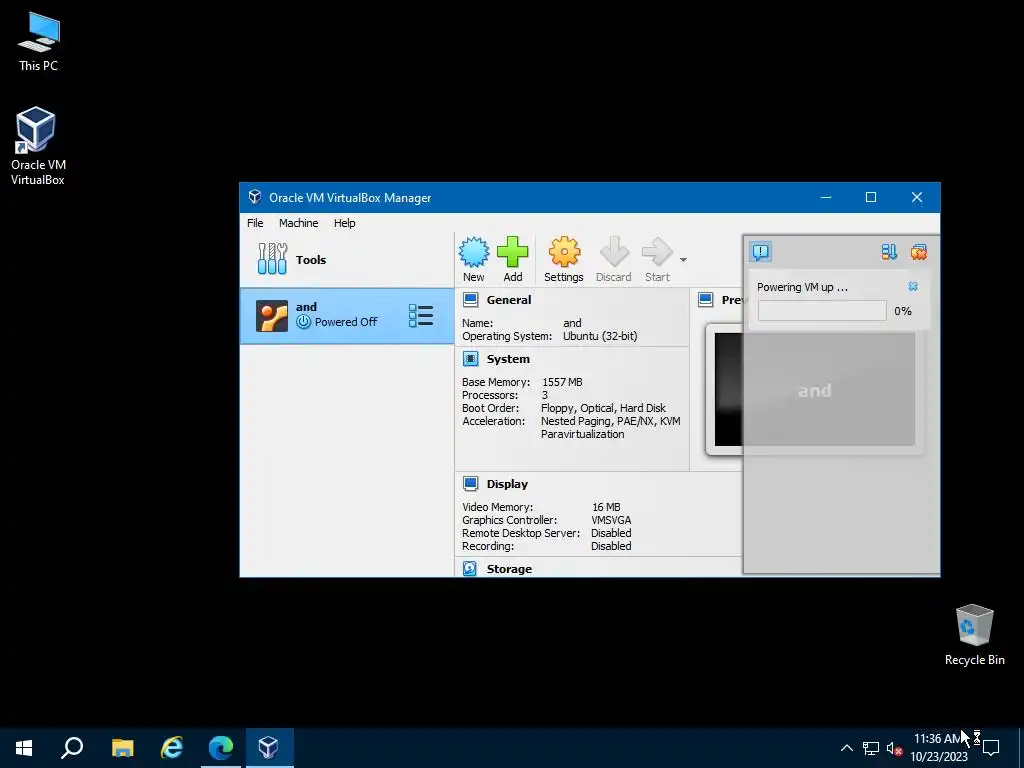The height and width of the screenshot is (768, 1024).
Task: Click the General section monitor icon
Action: point(470,300)
